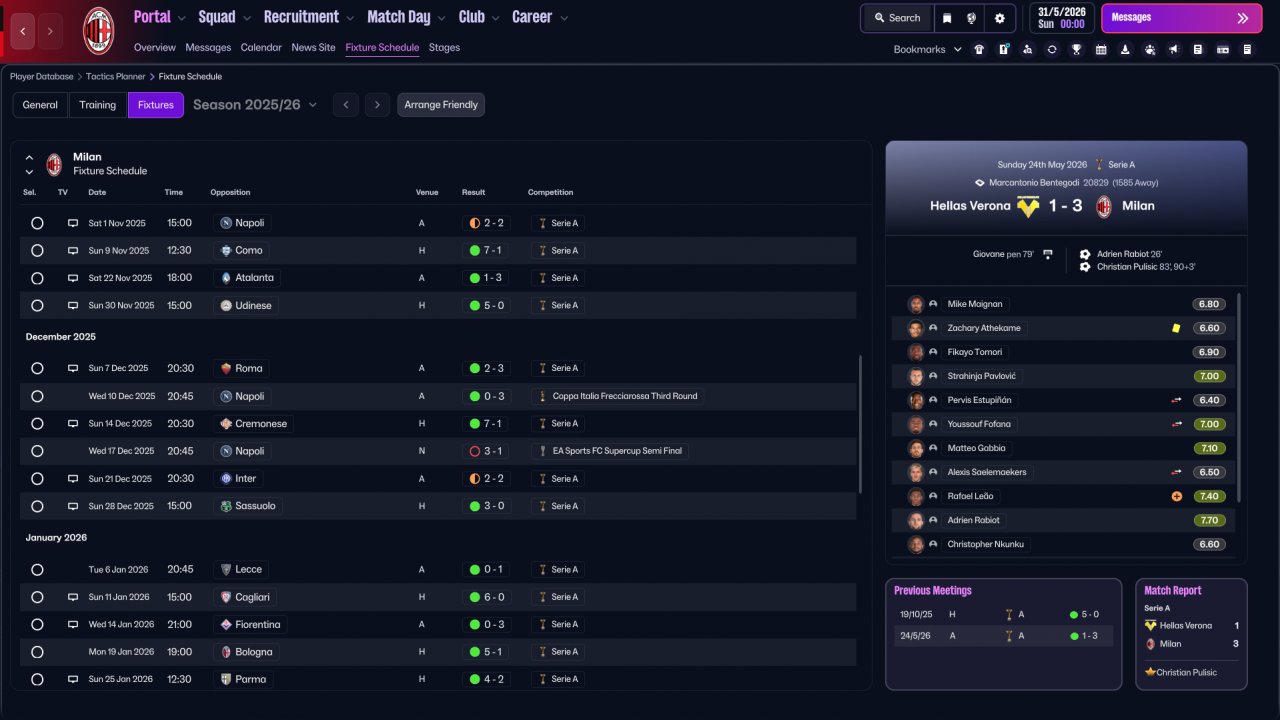
Task: Select the radio button for Bologna fixture
Action: pyautogui.click(x=37, y=652)
